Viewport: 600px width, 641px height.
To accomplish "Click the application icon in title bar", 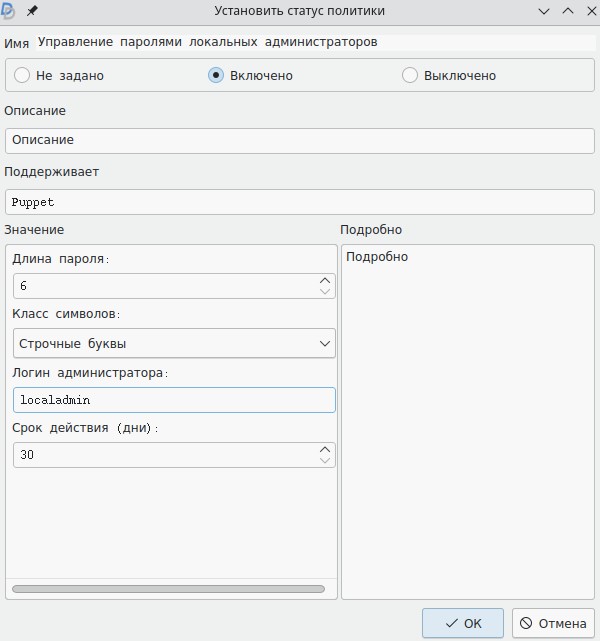I will pos(9,10).
